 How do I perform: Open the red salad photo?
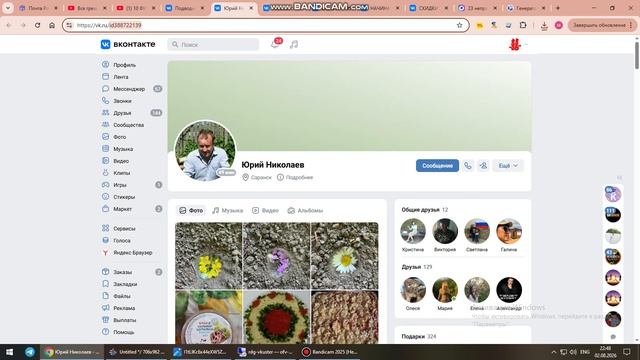point(276,317)
